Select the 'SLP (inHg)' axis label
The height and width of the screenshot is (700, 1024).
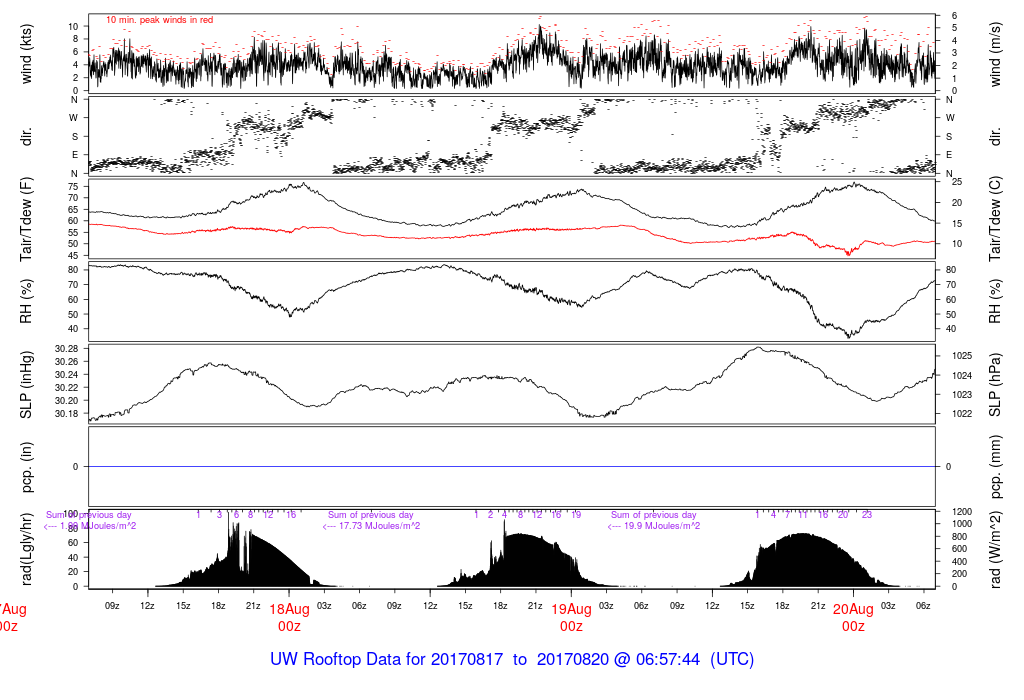[x=25, y=385]
